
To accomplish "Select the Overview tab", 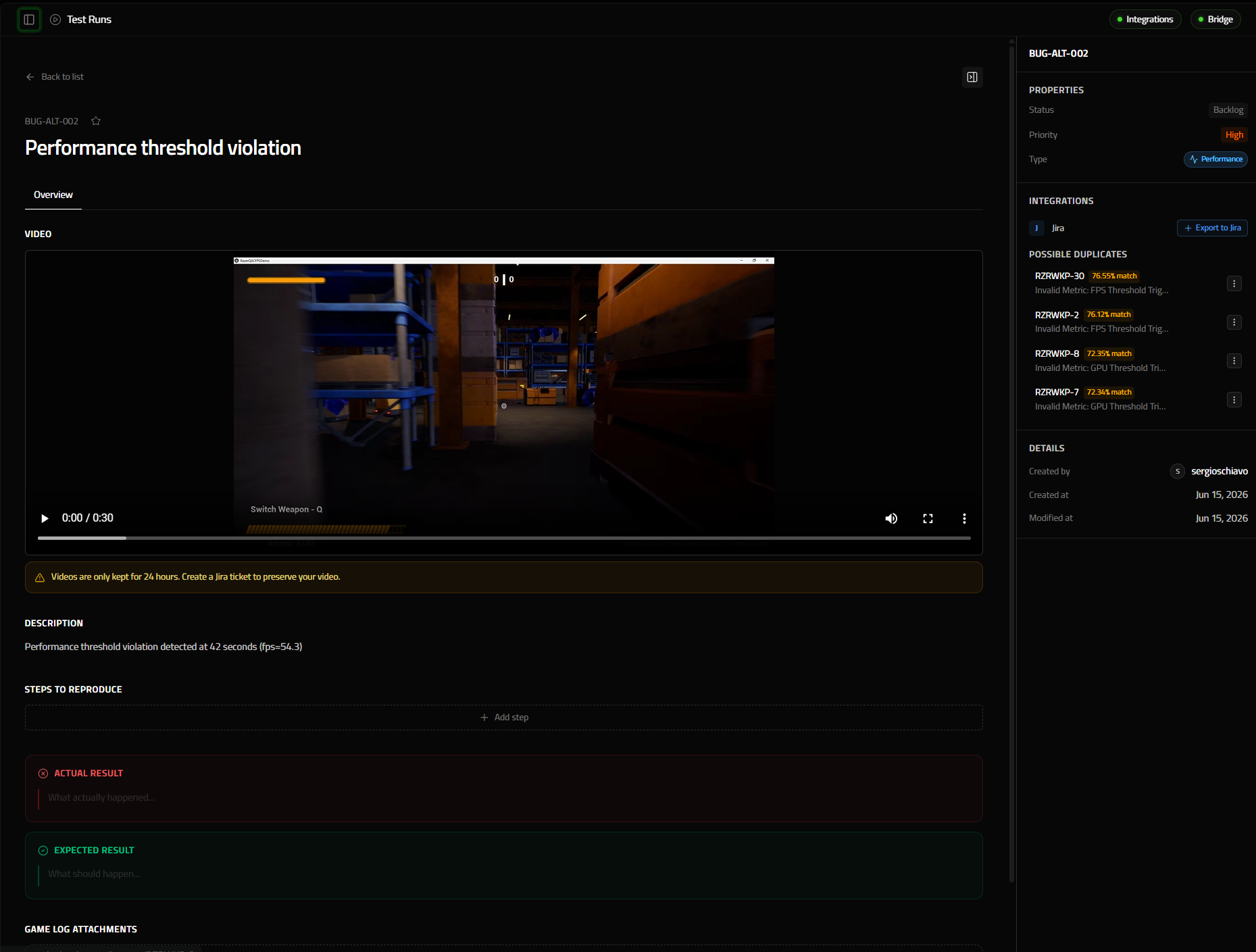I will click(x=53, y=195).
